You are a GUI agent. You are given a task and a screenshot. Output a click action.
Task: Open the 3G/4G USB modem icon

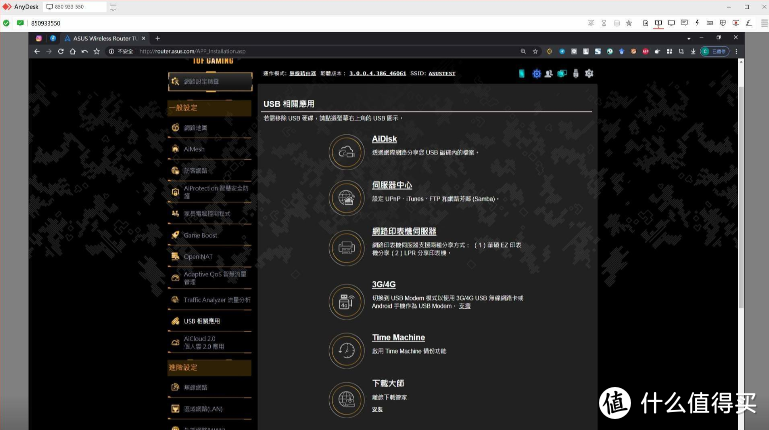(x=347, y=302)
